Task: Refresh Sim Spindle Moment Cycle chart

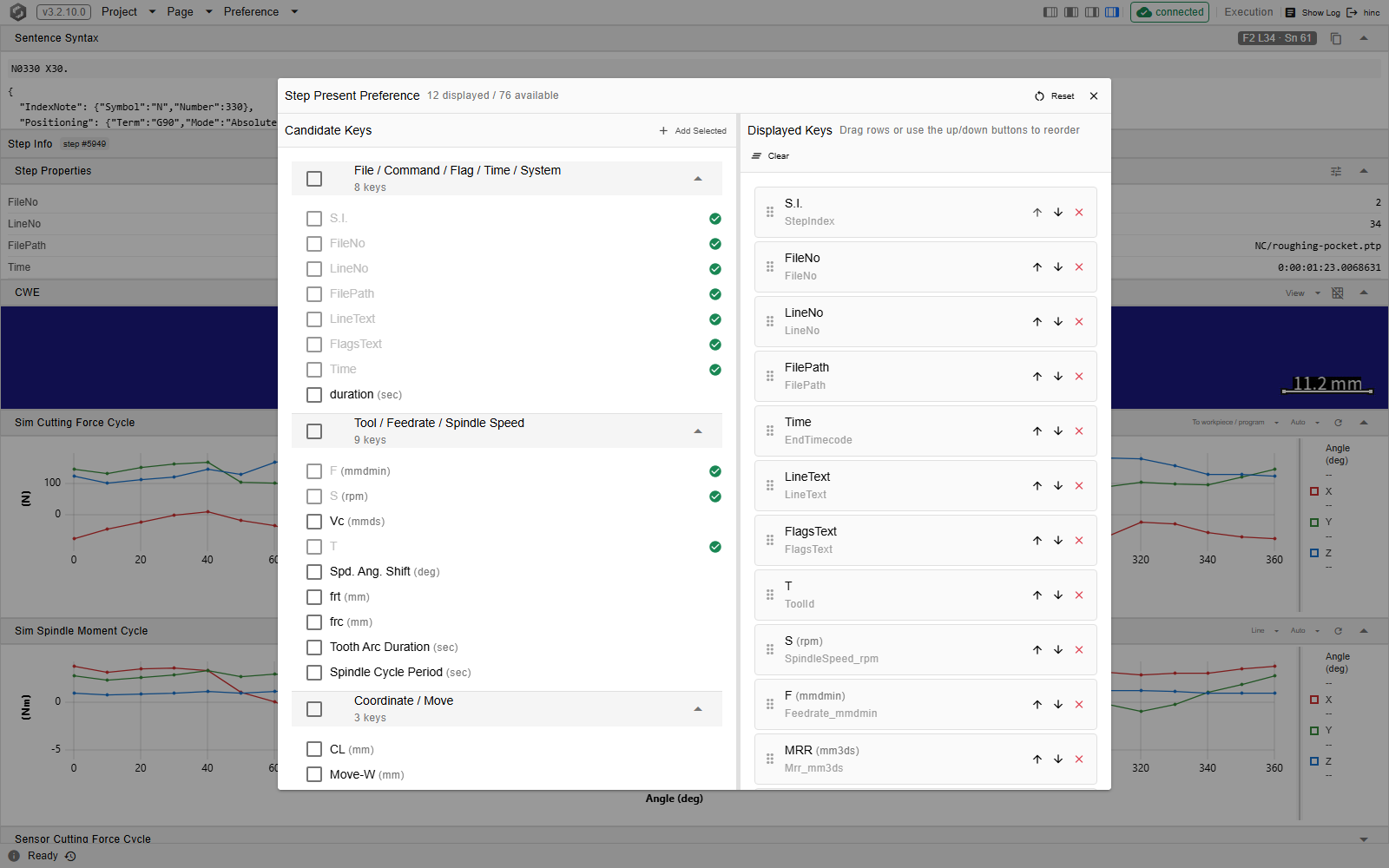Action: pos(1338,631)
